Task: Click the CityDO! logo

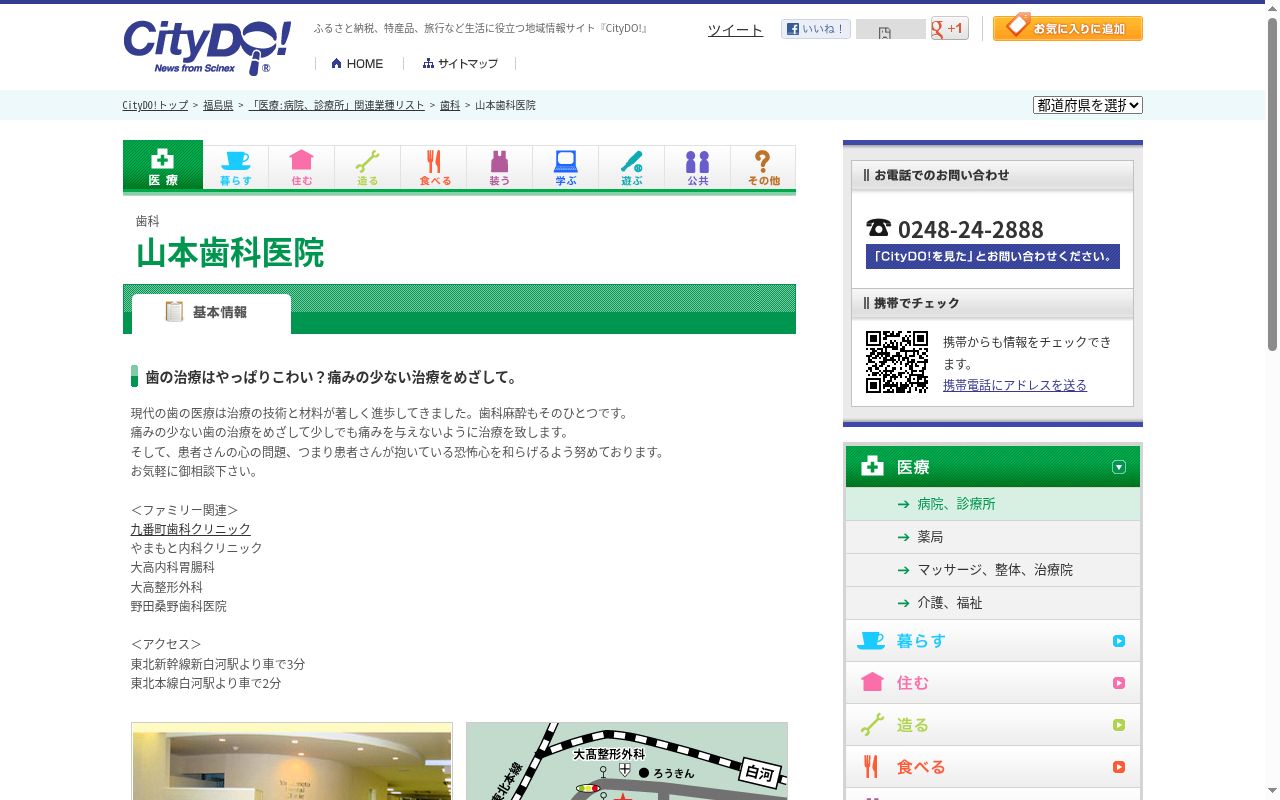Action: tap(207, 47)
